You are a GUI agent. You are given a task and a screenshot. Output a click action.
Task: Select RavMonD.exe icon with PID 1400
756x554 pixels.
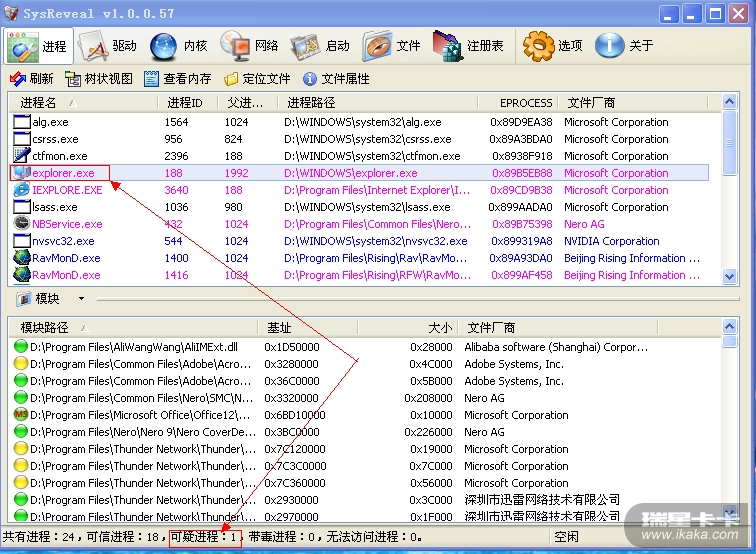[22, 257]
